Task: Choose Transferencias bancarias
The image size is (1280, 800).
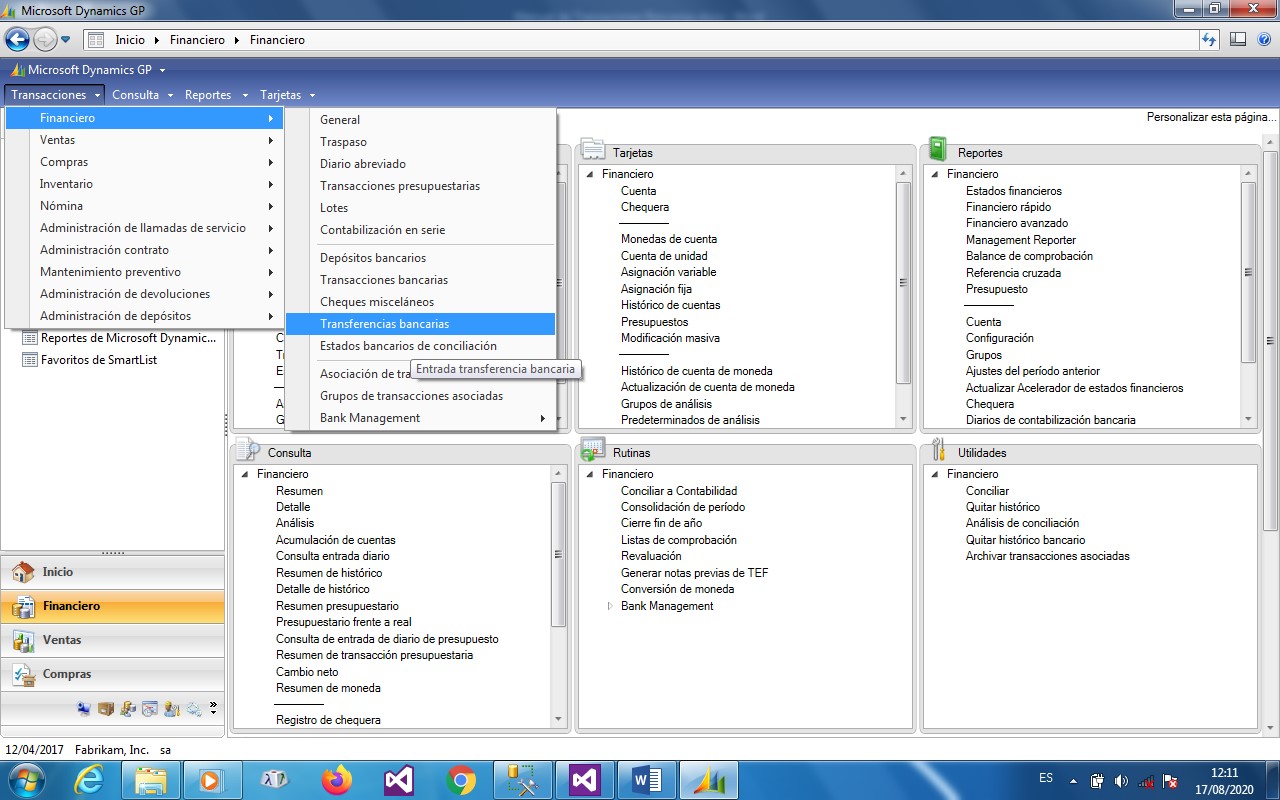Action: click(x=420, y=324)
